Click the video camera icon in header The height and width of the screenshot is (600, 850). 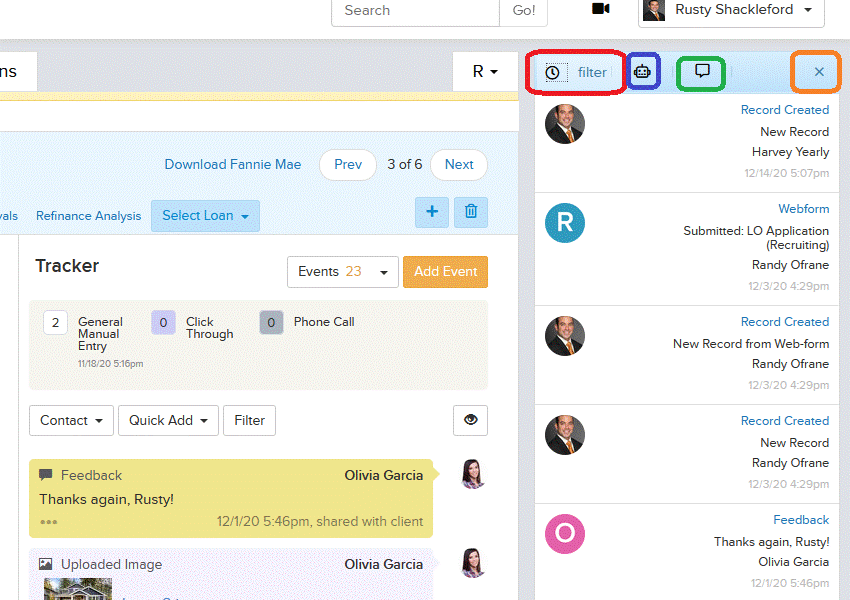[x=601, y=9]
